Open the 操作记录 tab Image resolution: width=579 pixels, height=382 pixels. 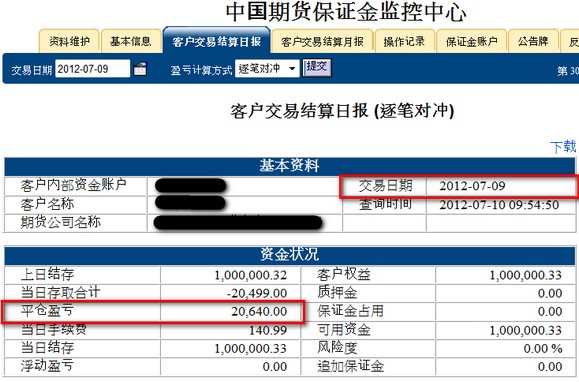[x=405, y=41]
